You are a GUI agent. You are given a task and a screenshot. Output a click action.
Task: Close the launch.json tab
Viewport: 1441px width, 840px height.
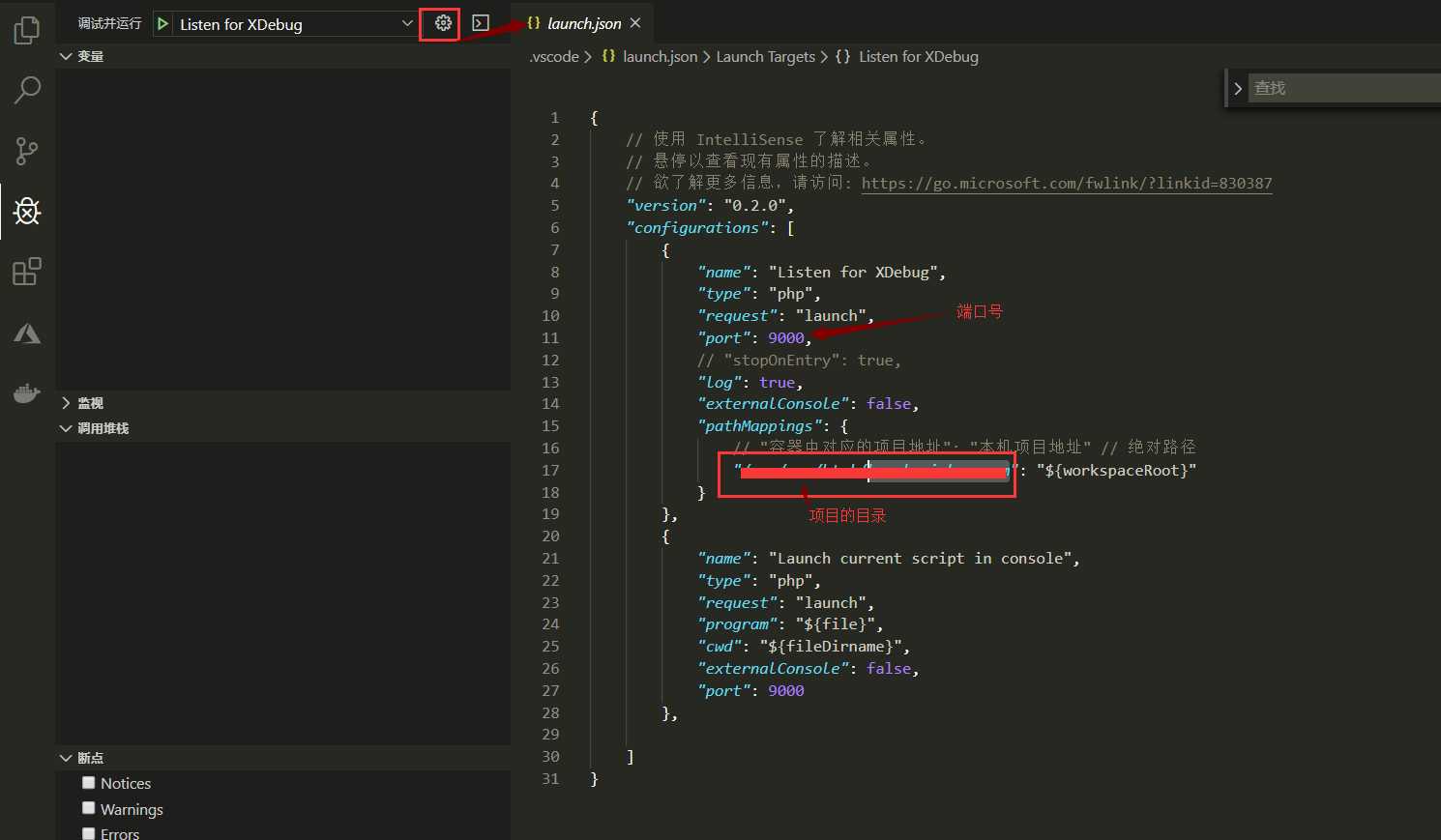click(635, 23)
